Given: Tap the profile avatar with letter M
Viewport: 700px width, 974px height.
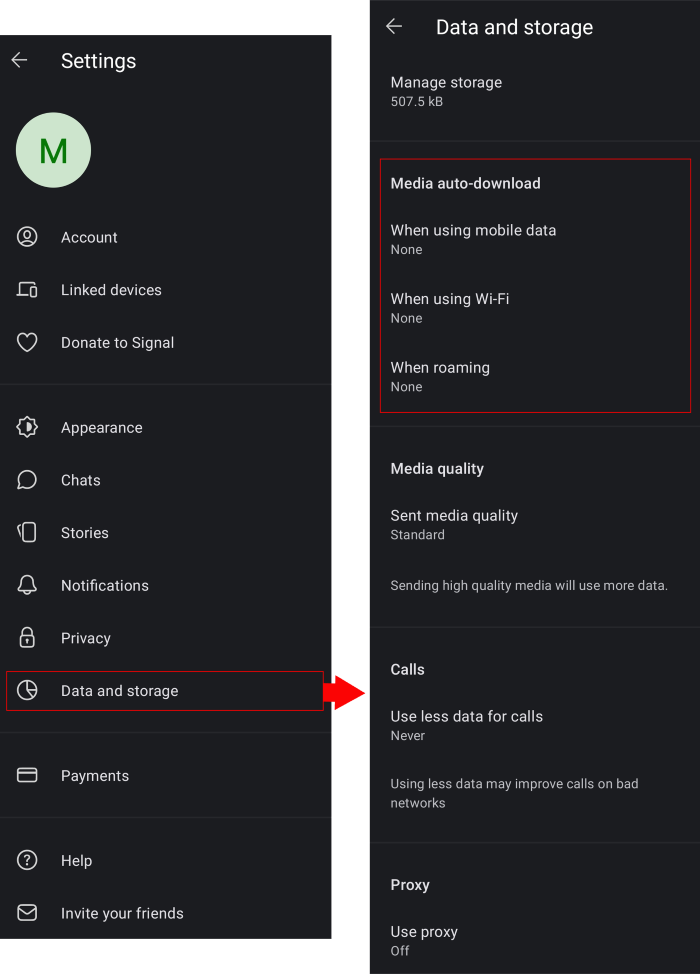Looking at the screenshot, I should pos(53,151).
